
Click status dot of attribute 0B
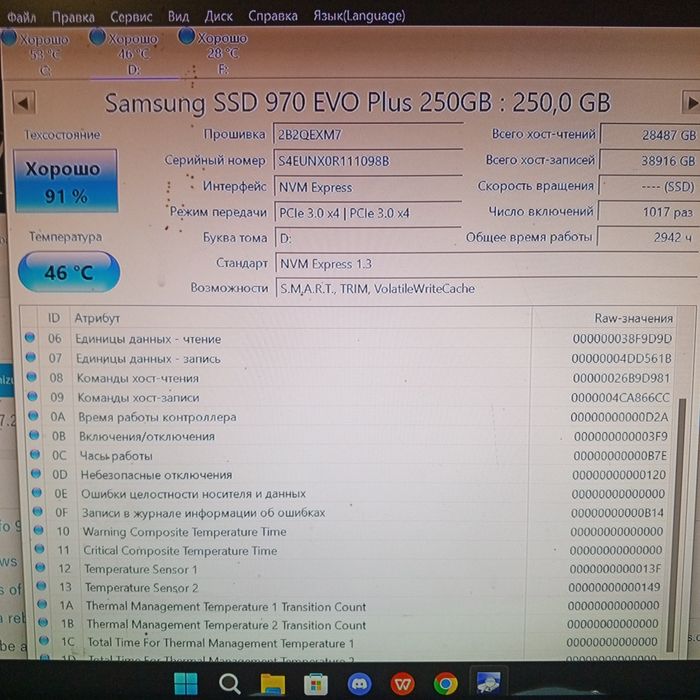tap(34, 435)
